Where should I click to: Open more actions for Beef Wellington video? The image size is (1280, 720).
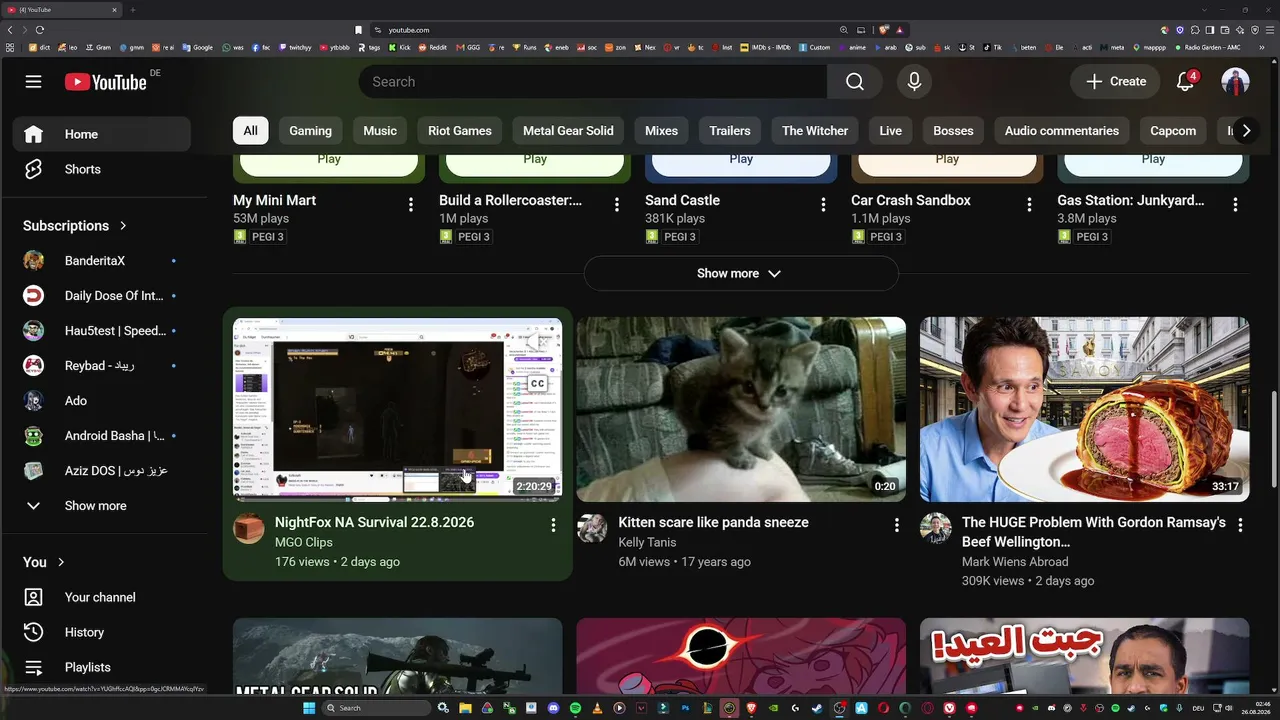pyautogui.click(x=1240, y=525)
